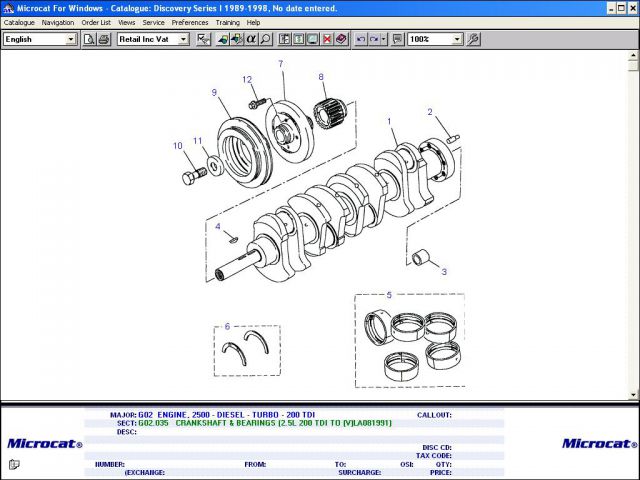Select callout number 7 damper plate
The height and width of the screenshot is (480, 640).
click(x=281, y=64)
